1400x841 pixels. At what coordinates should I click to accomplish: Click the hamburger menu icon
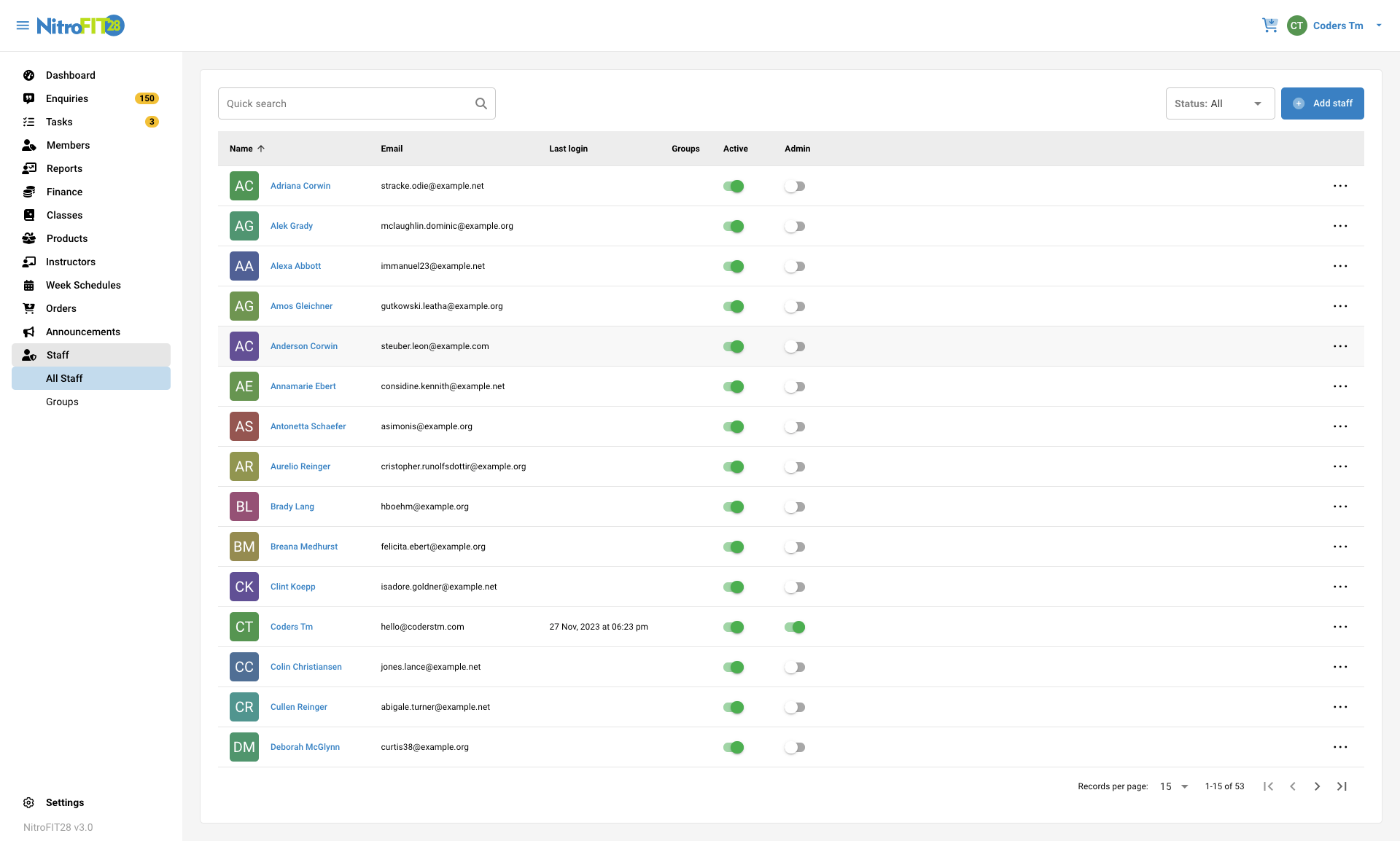(x=23, y=26)
